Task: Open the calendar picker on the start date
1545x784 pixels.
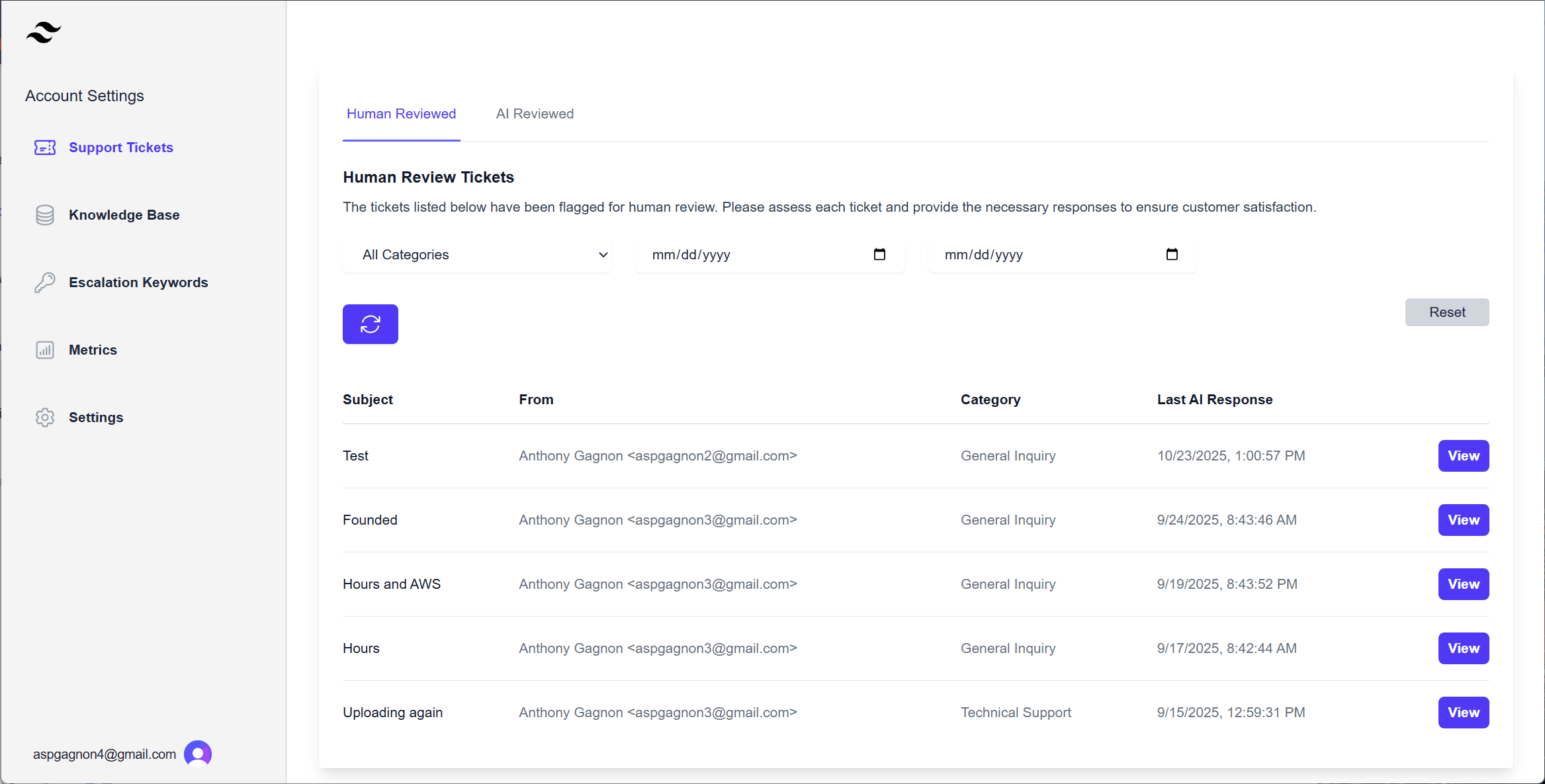Action: pos(880,254)
